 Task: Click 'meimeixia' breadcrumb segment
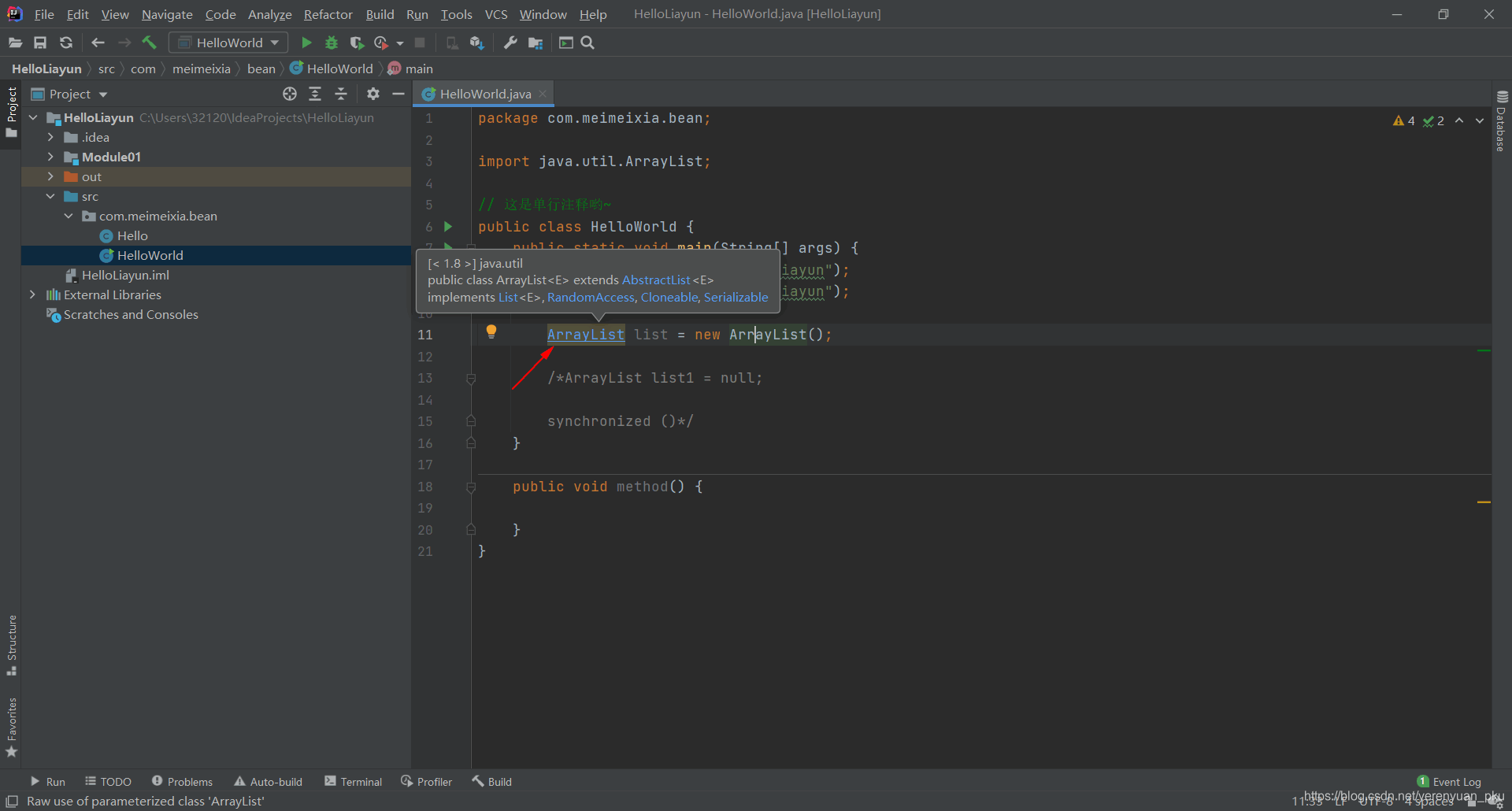(202, 69)
